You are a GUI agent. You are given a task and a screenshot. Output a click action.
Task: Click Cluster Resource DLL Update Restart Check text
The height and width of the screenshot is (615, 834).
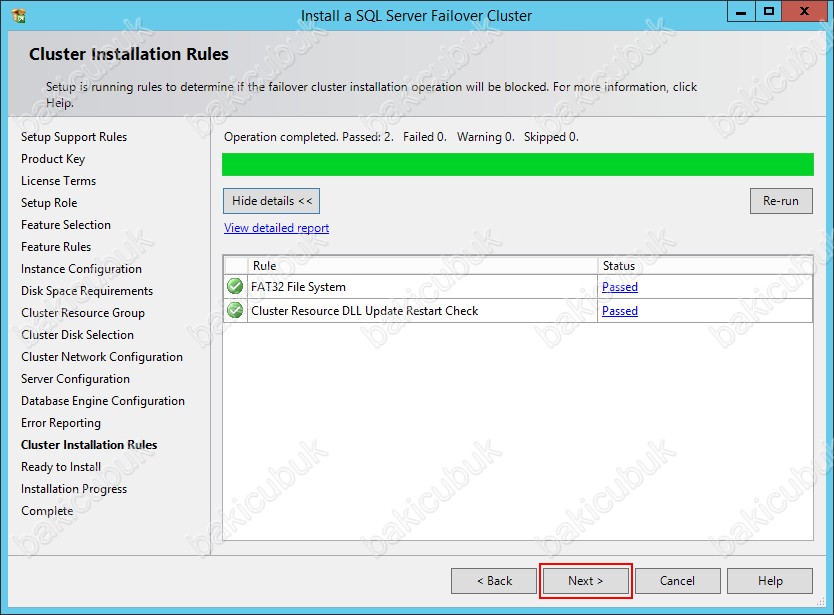[x=364, y=311]
